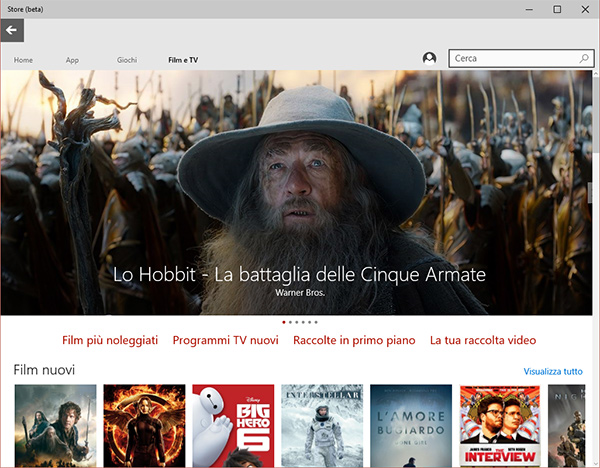Go back using the back arrow
The width and height of the screenshot is (600, 468).
click(x=12, y=30)
